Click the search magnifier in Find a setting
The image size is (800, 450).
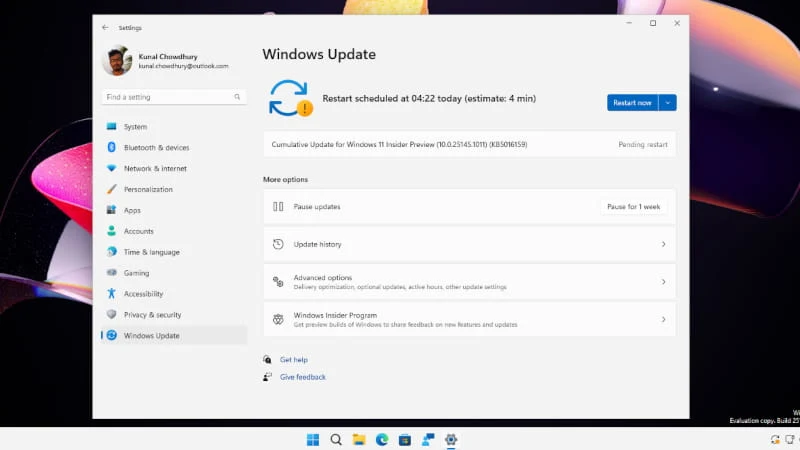click(237, 97)
